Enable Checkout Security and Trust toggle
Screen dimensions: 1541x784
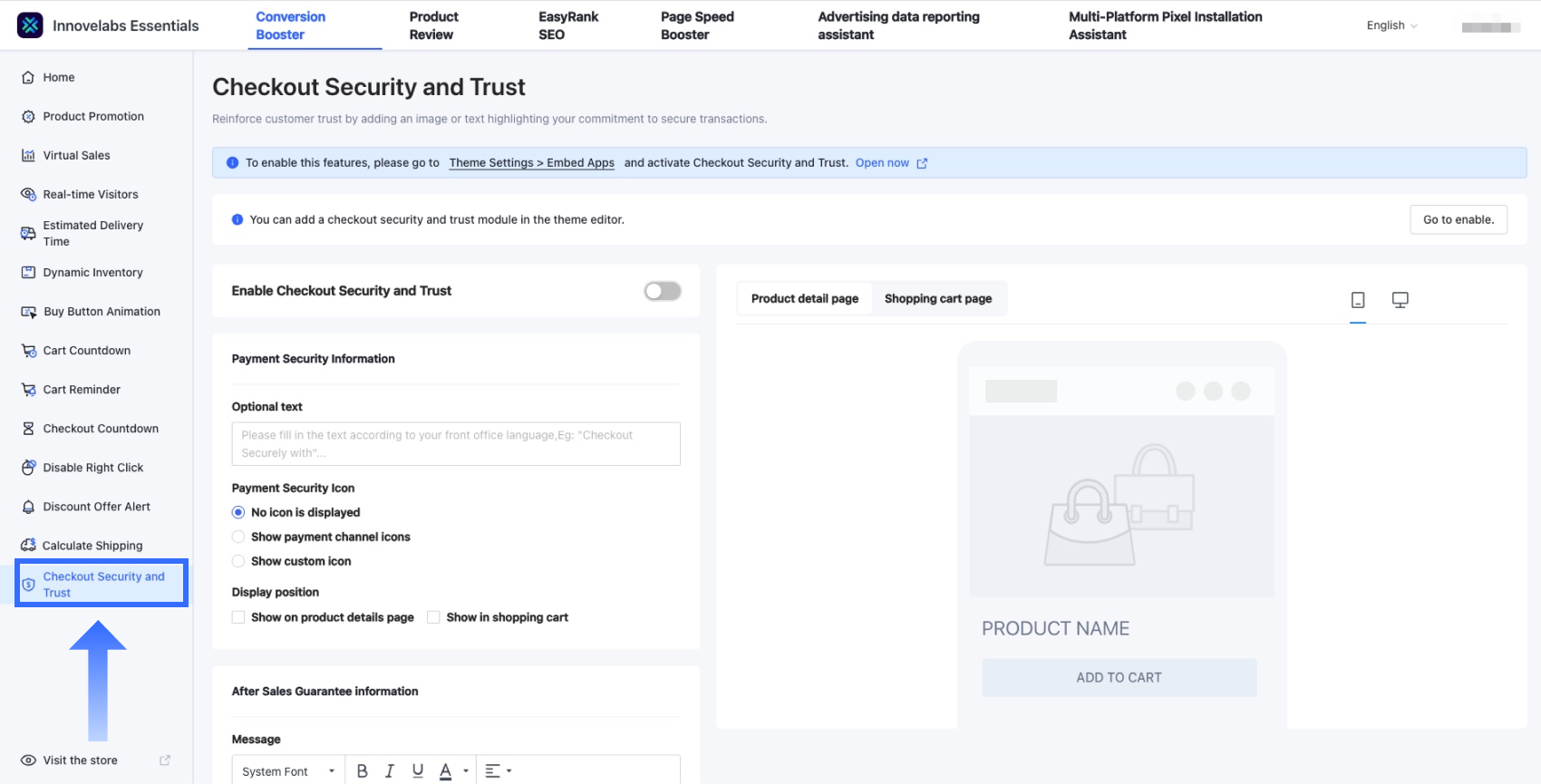pos(662,291)
